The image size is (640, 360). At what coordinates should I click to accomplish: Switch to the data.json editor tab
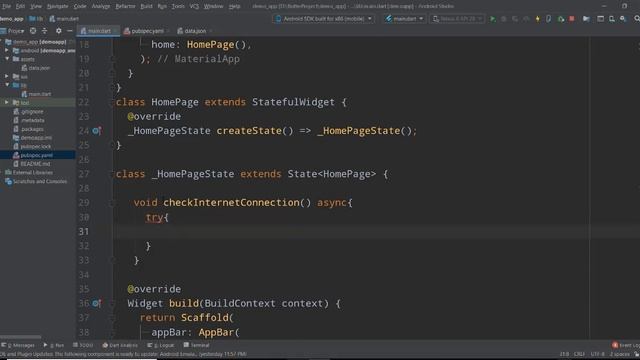194,31
